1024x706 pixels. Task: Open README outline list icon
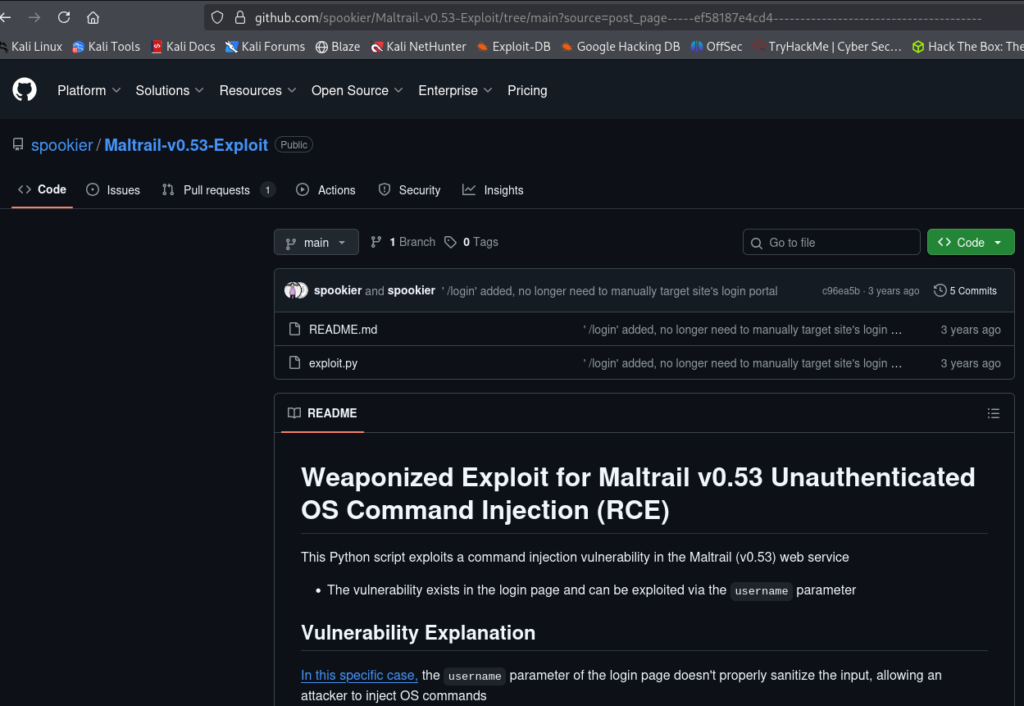click(993, 413)
